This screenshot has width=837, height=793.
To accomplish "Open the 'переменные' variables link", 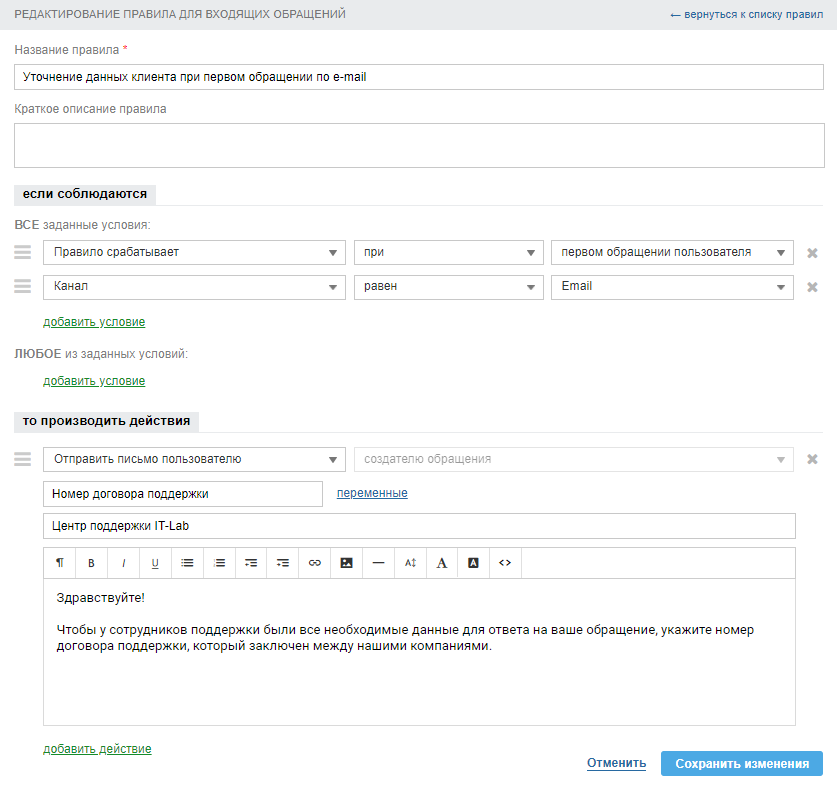I will pyautogui.click(x=372, y=493).
